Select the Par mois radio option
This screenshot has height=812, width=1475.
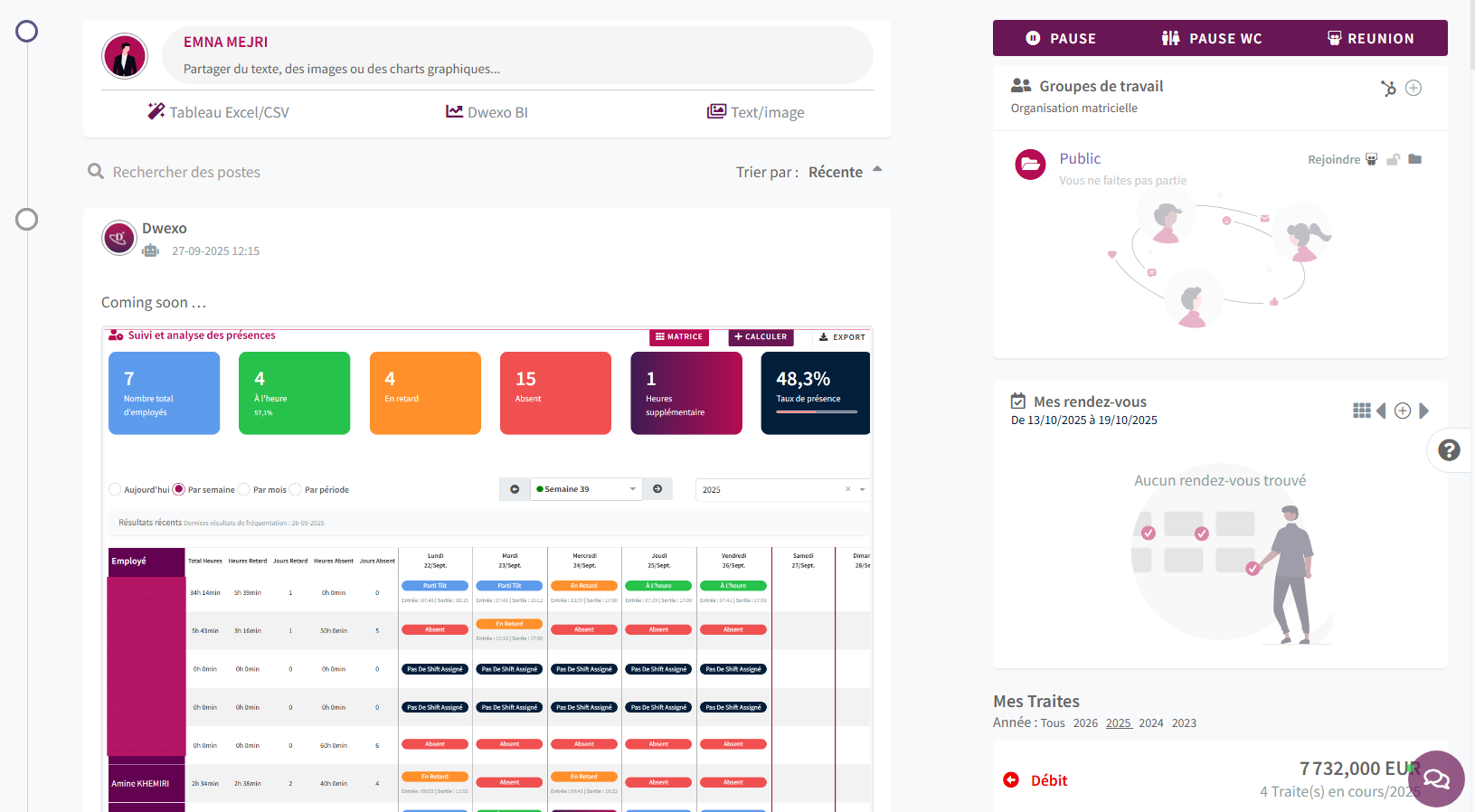(x=244, y=489)
